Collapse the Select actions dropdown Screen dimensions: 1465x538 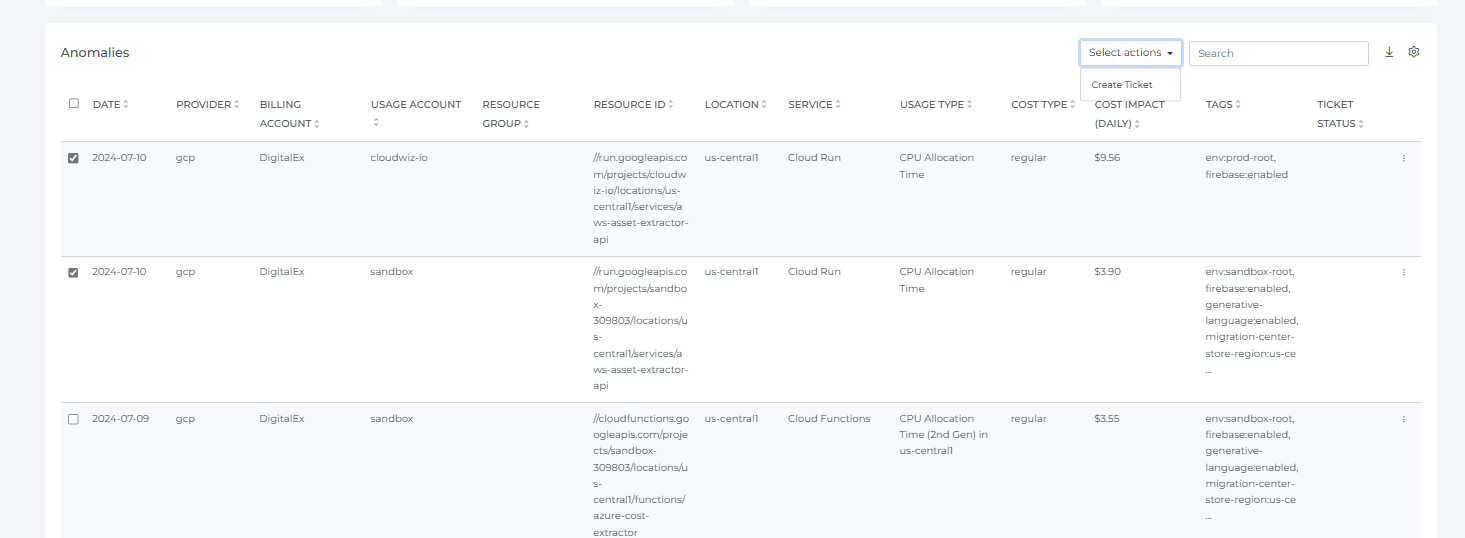tap(1130, 53)
